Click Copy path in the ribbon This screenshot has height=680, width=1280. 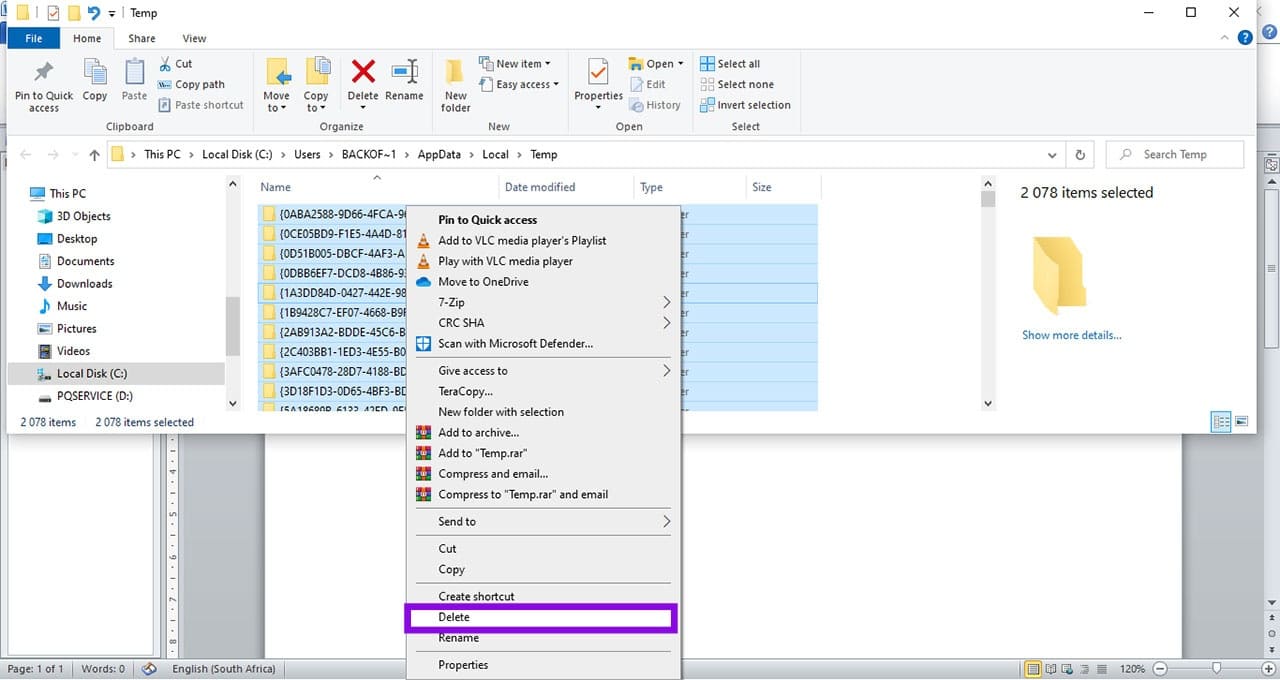(191, 85)
